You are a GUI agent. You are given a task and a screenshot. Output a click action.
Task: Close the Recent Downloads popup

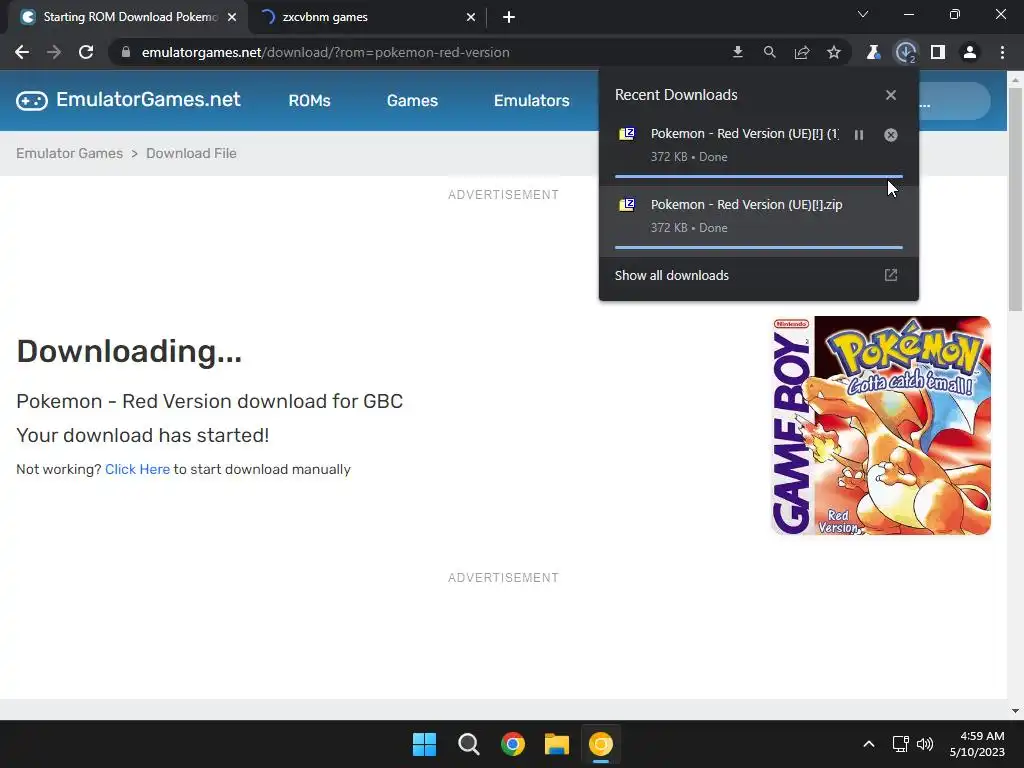pyautogui.click(x=891, y=95)
